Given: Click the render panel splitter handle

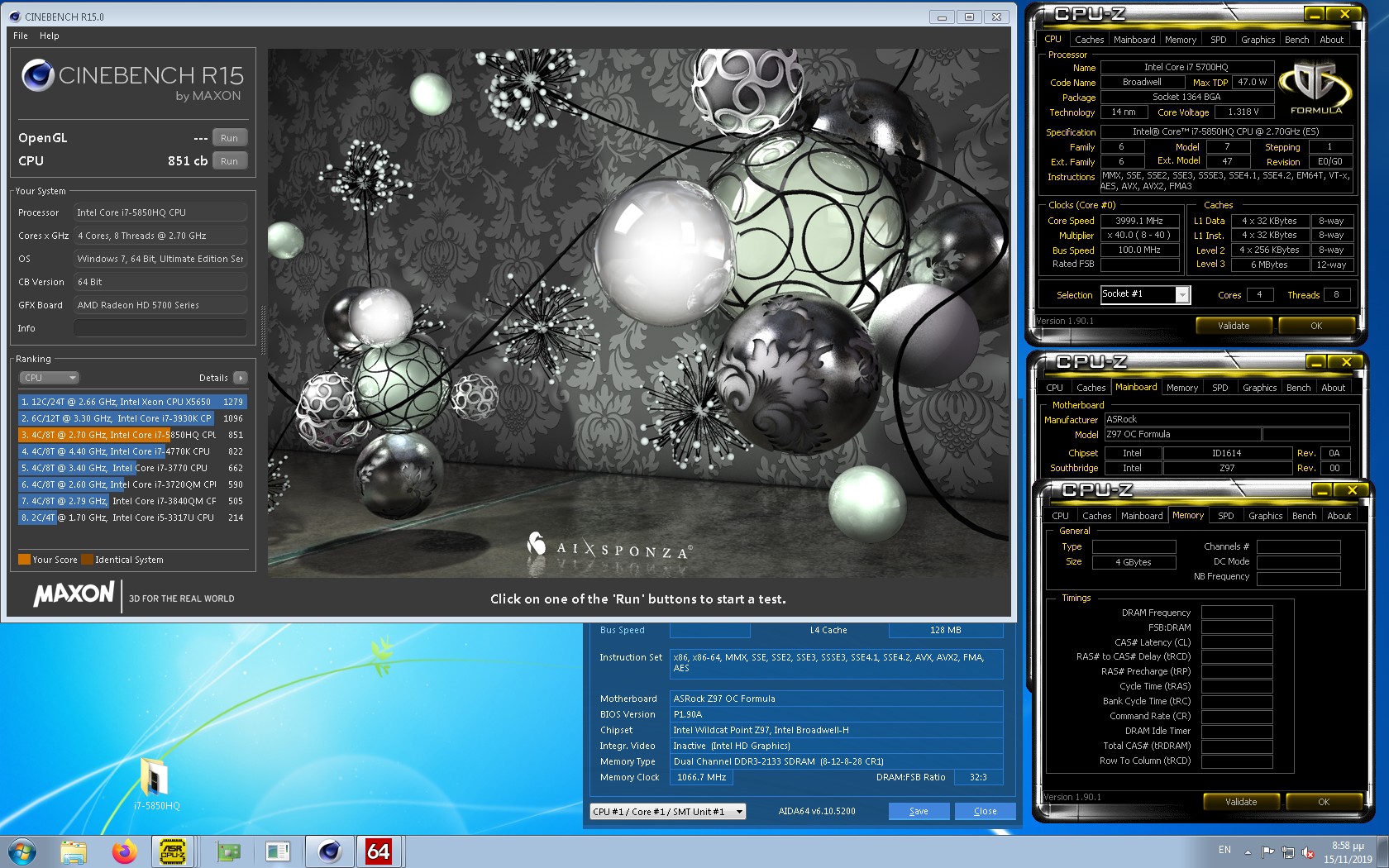Looking at the screenshot, I should [x=263, y=330].
